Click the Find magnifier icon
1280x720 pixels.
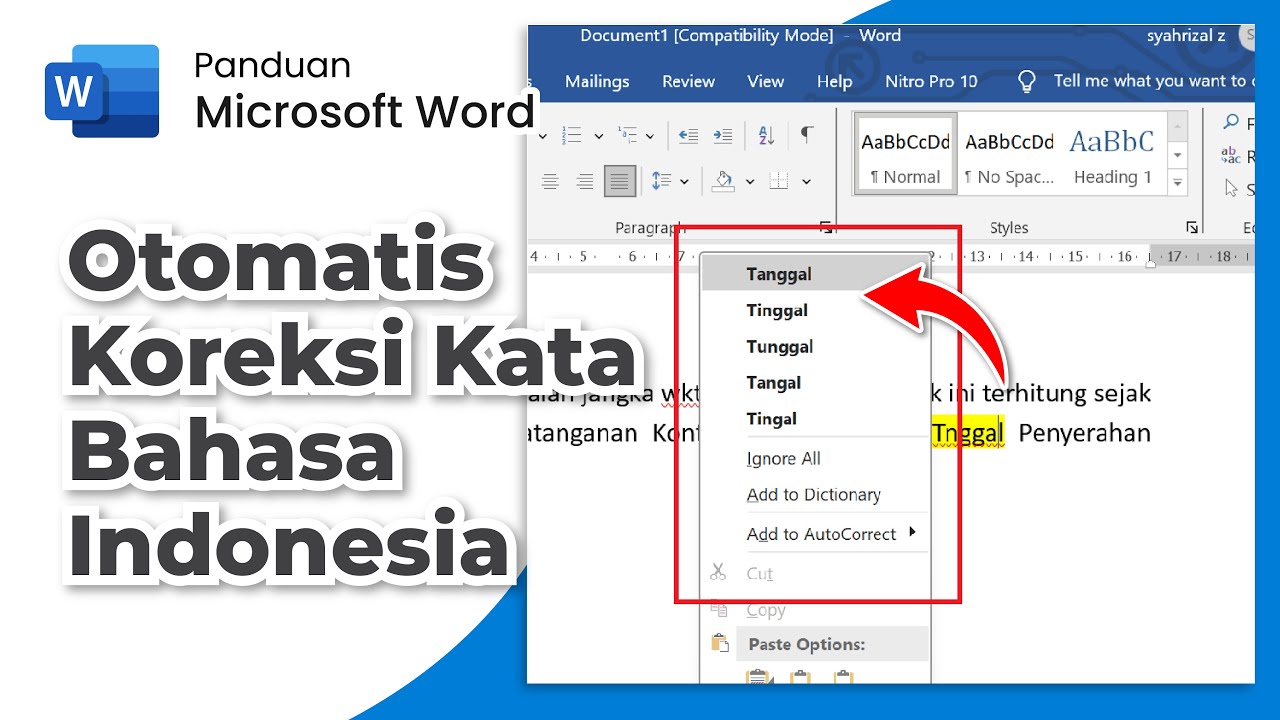tap(1231, 123)
